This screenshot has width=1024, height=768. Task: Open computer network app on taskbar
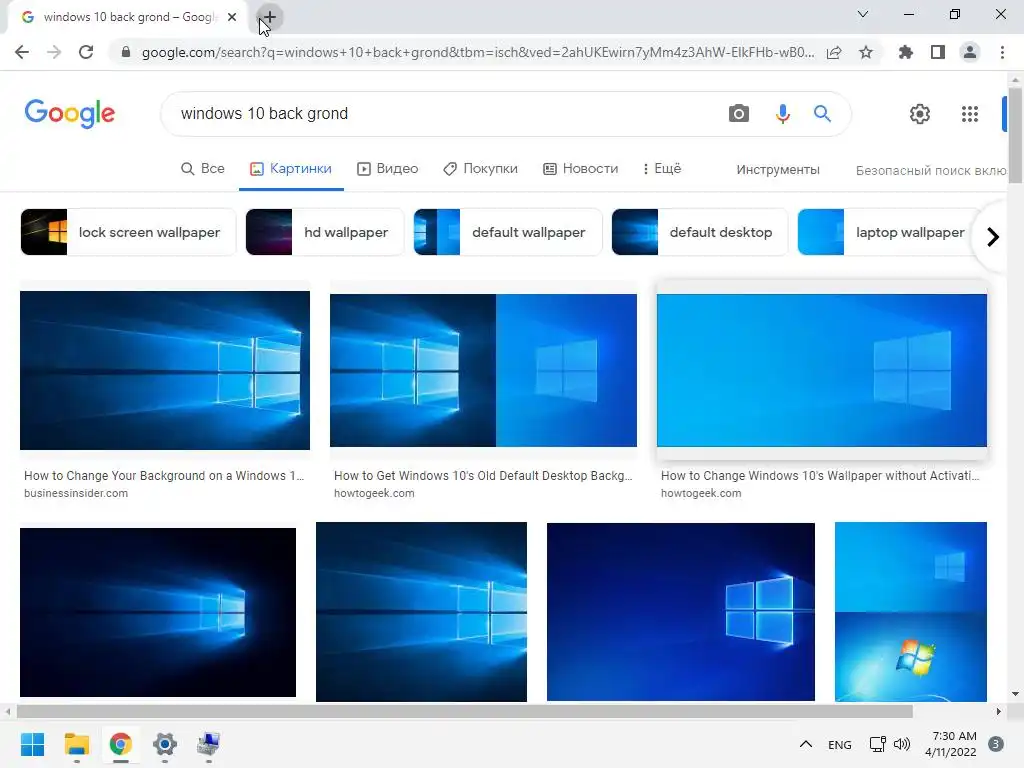209,744
